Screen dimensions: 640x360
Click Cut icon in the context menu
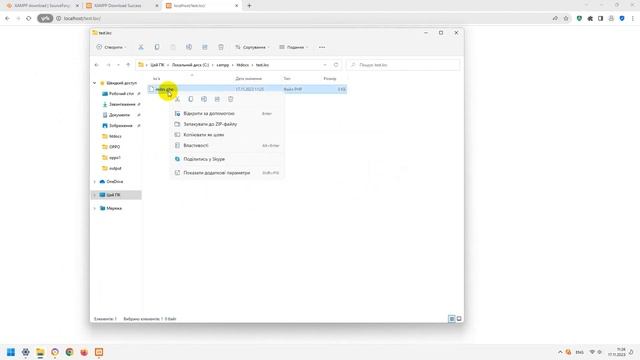(177, 99)
